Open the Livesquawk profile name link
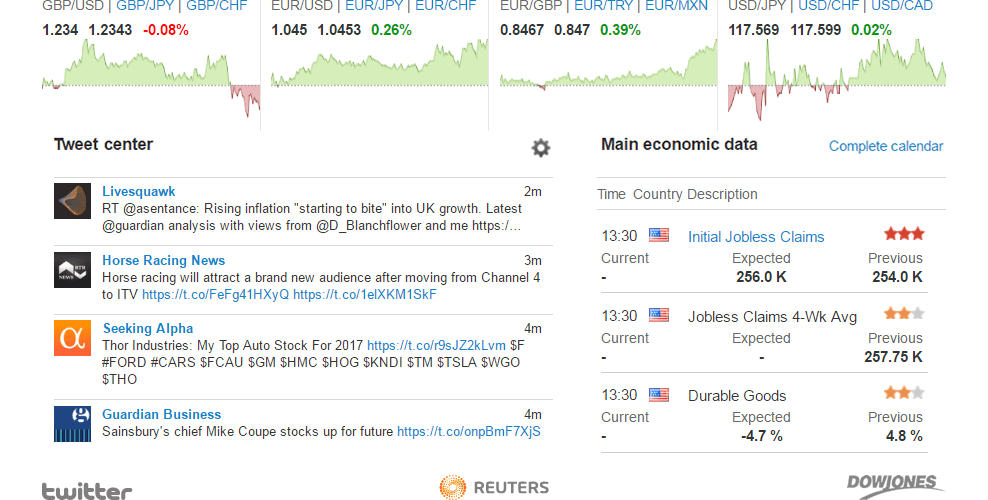The width and height of the screenshot is (988, 500). [x=139, y=191]
